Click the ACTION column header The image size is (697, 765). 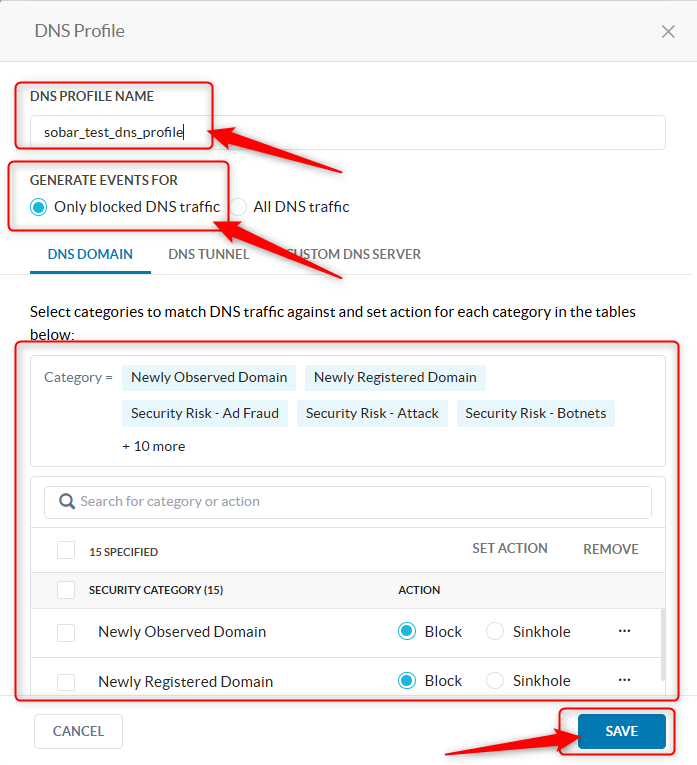(x=419, y=590)
